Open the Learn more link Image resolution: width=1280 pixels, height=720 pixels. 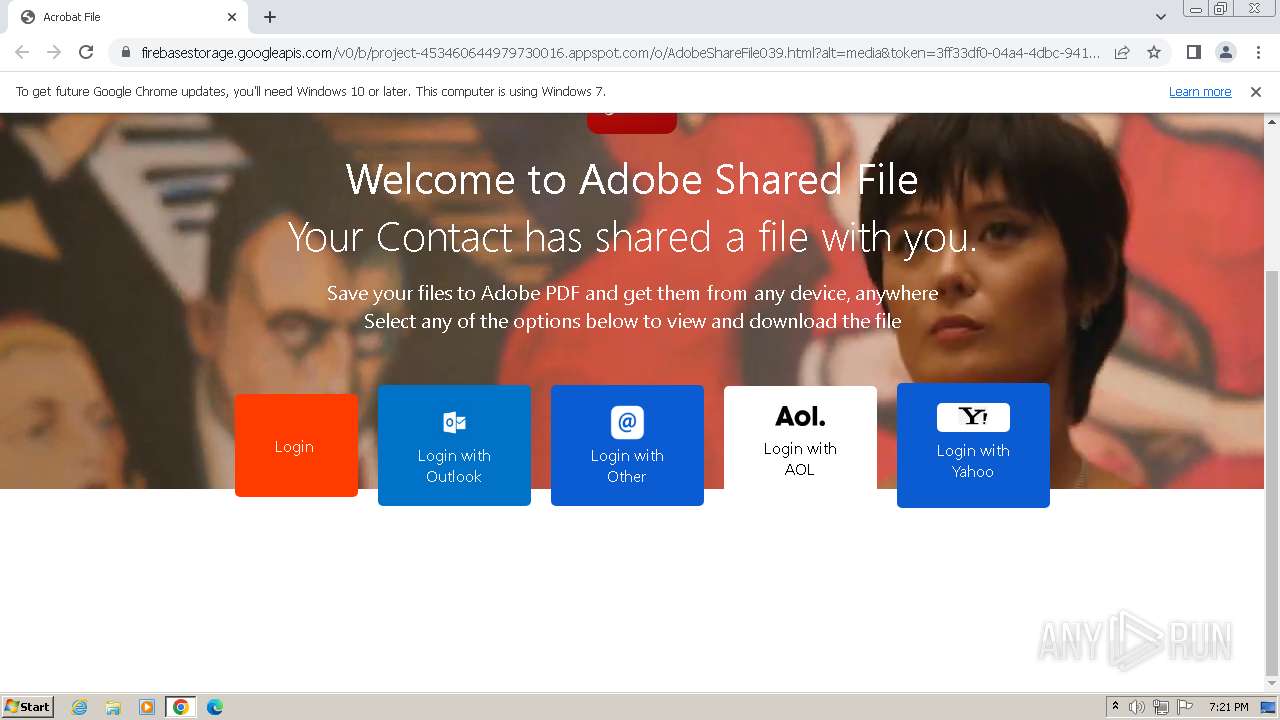coord(1200,91)
